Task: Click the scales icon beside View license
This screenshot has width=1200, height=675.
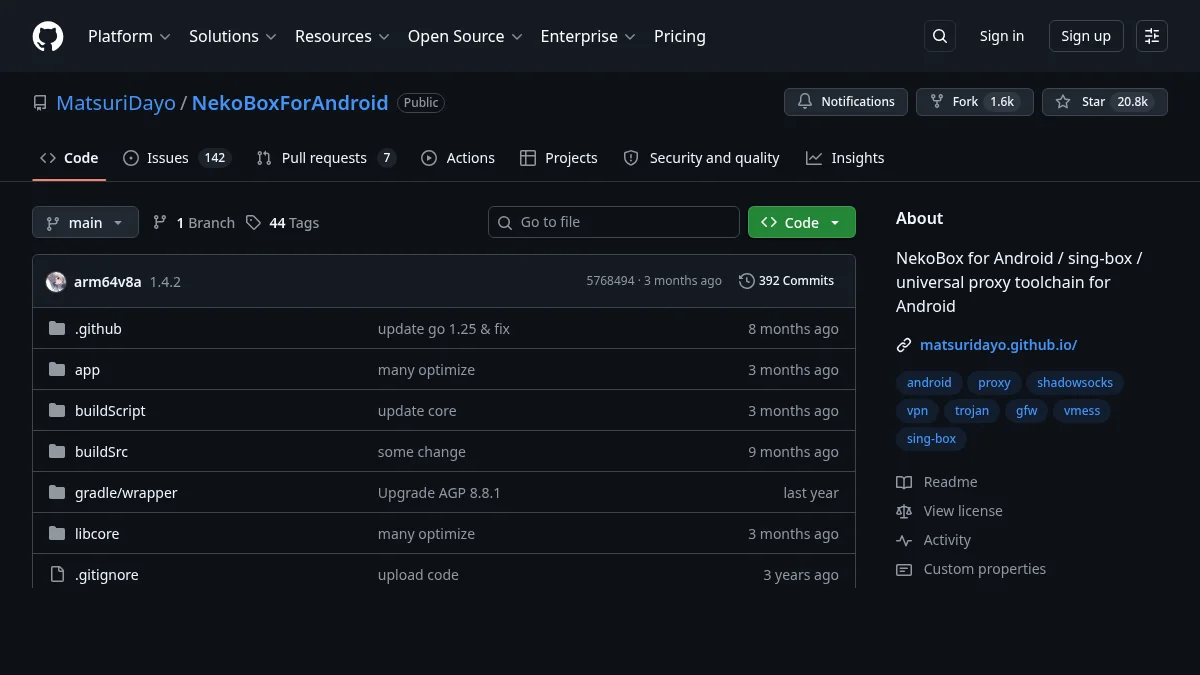Action: [x=904, y=511]
